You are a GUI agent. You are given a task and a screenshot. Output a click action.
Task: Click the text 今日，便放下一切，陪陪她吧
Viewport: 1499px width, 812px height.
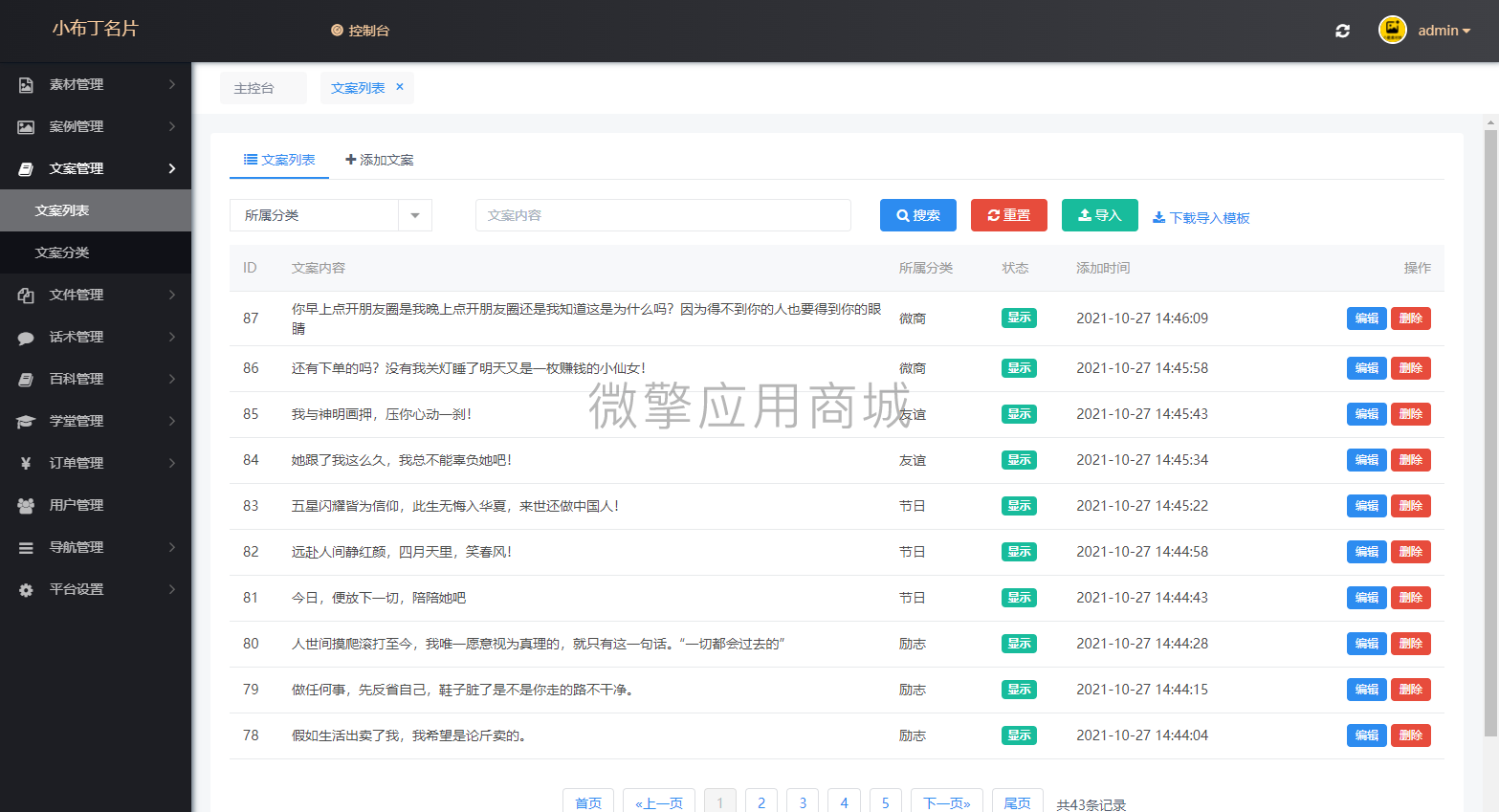tap(379, 598)
